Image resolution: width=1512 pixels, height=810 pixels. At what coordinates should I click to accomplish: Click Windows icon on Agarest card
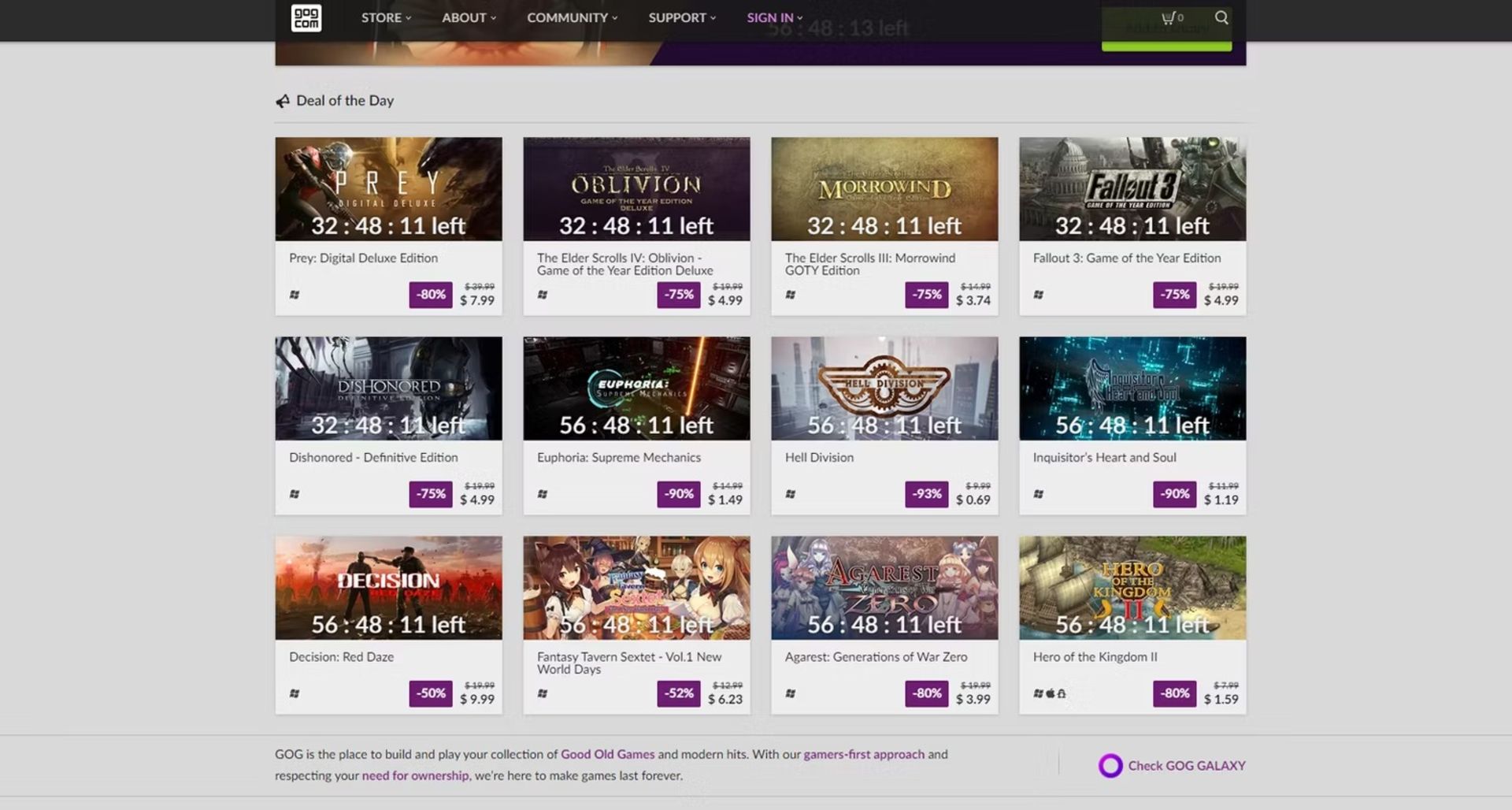(x=791, y=693)
